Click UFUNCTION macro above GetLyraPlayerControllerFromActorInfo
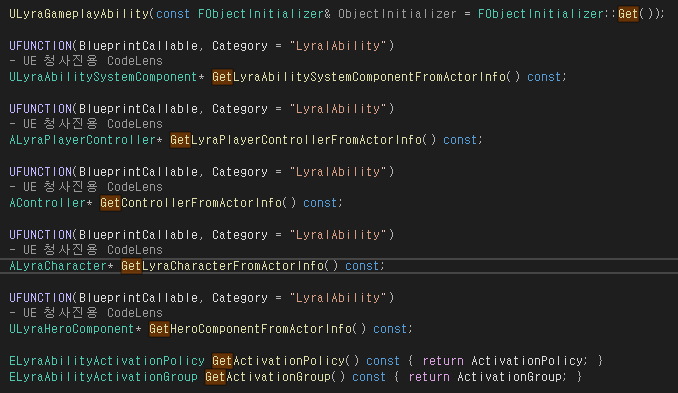The image size is (678, 393). [41, 109]
